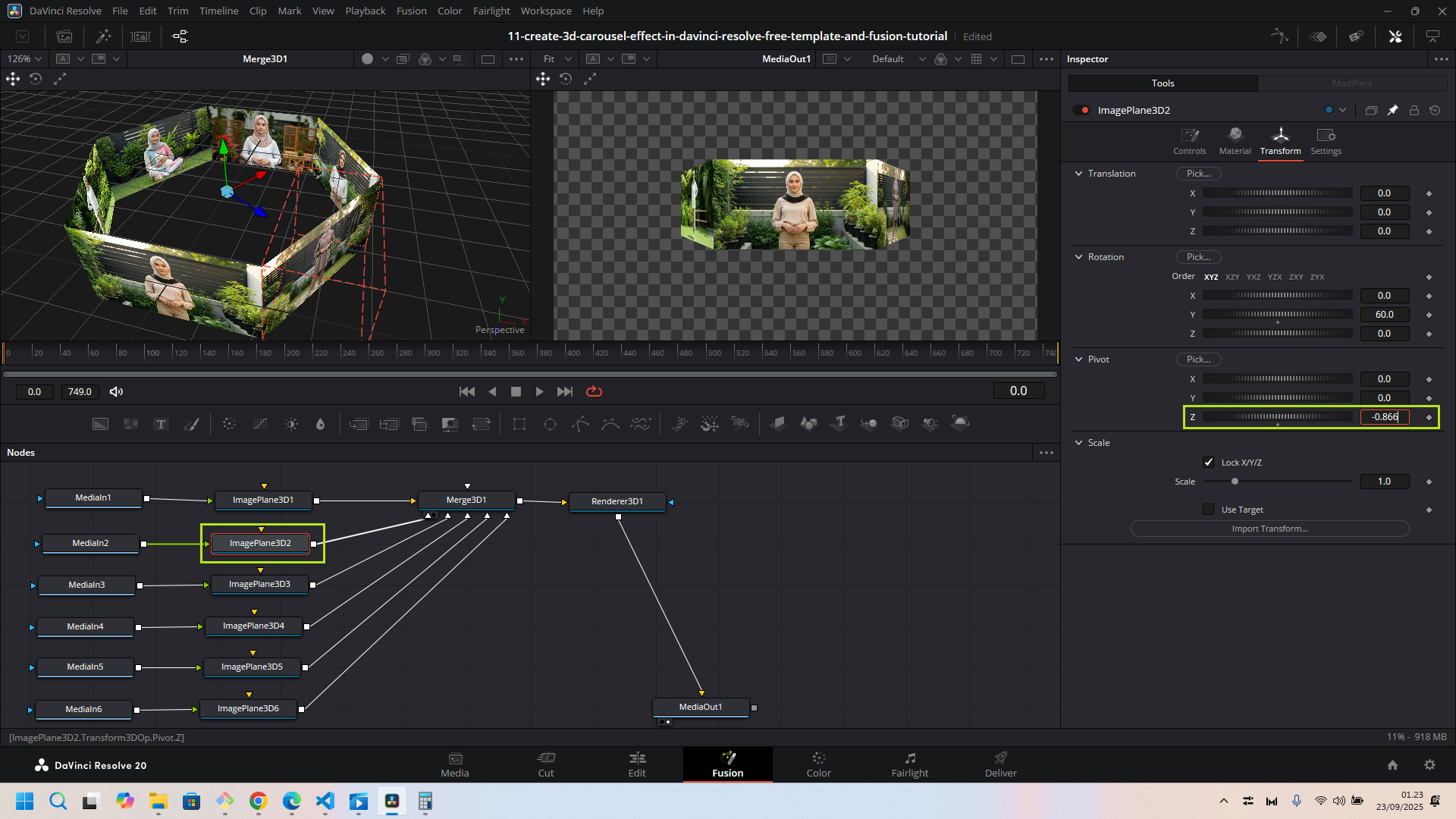Pin the ImagePlane3D2 inspector controls
This screenshot has width=1456, height=819.
pyautogui.click(x=1392, y=110)
